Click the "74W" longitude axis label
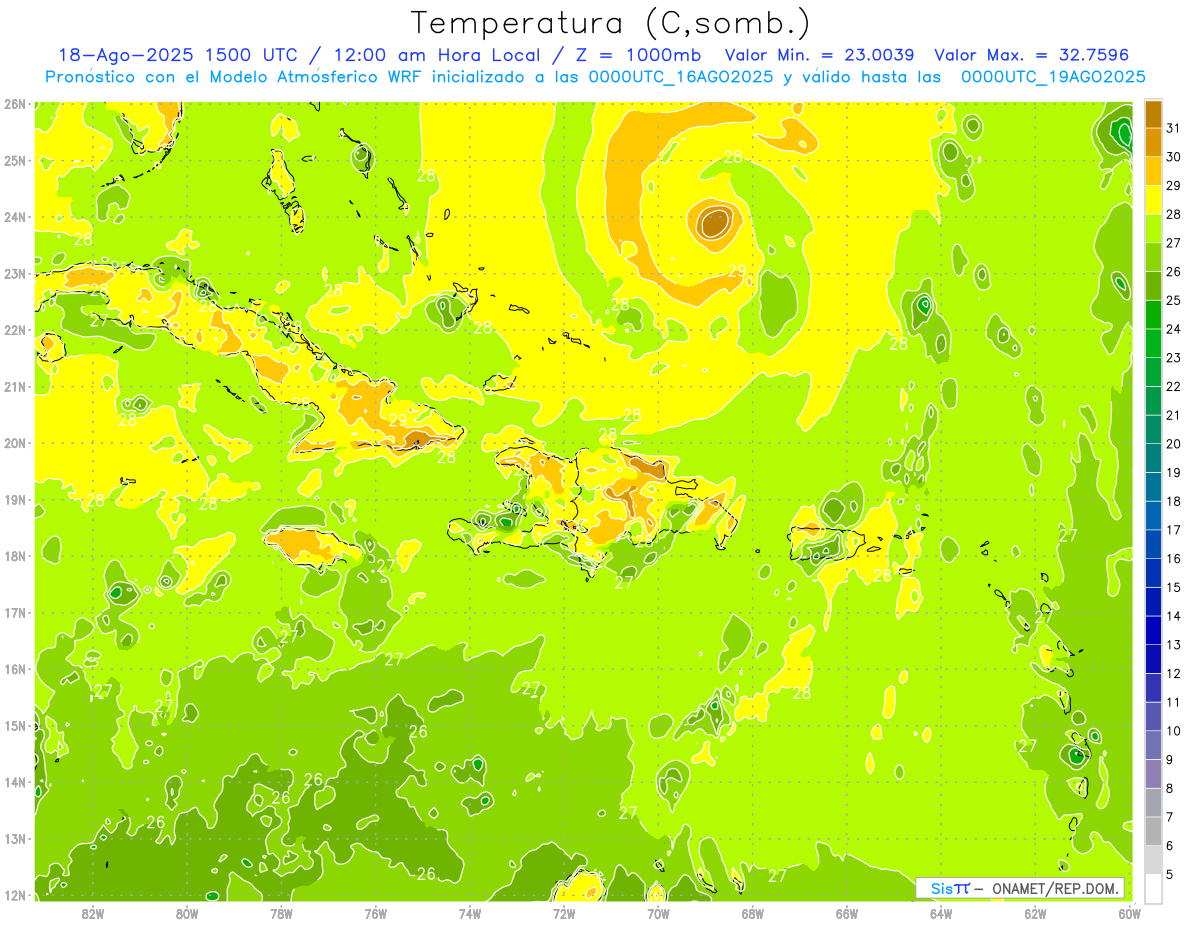This screenshot has width=1200, height=927. 470,913
